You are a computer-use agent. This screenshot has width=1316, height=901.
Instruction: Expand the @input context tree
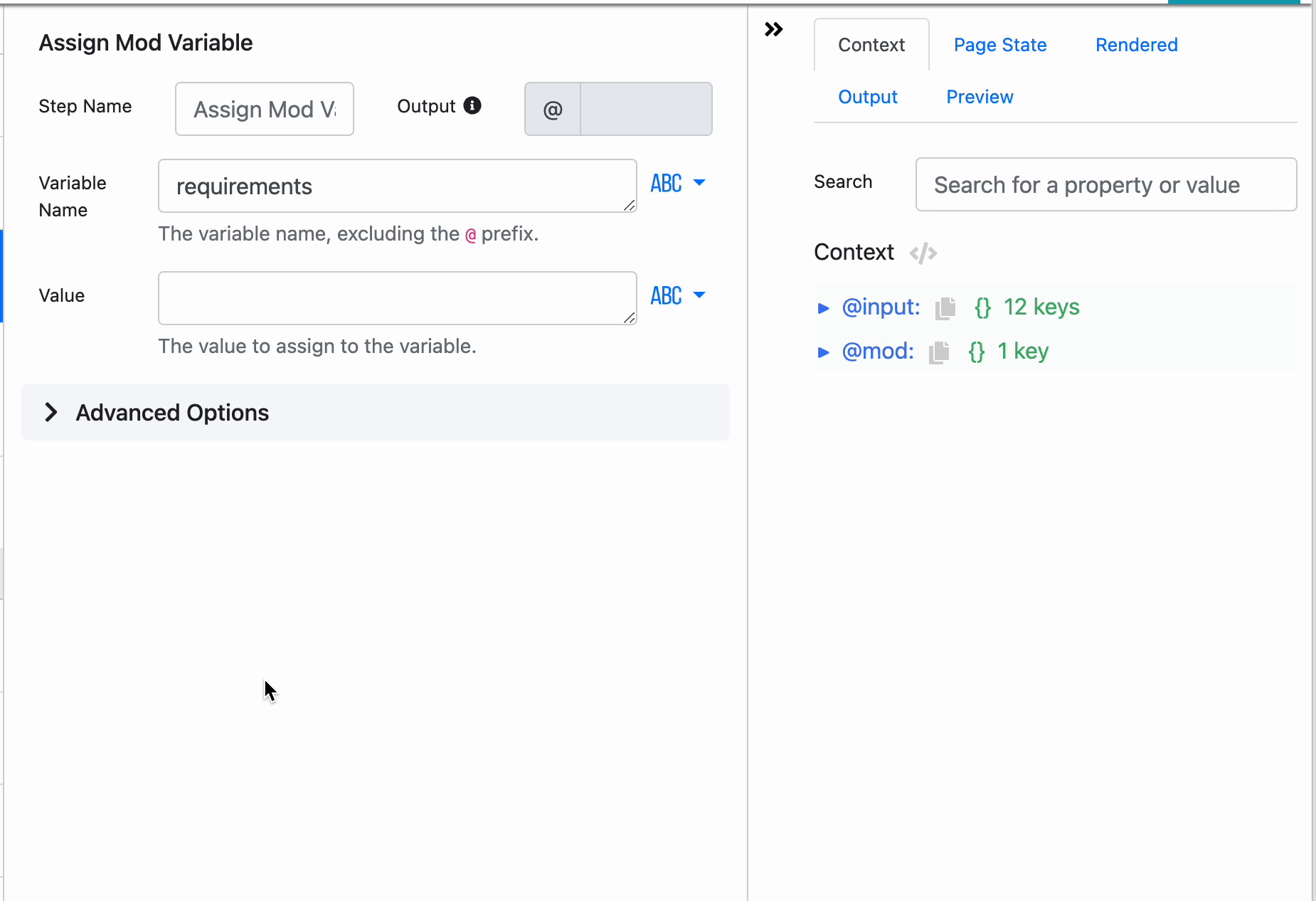pyautogui.click(x=824, y=307)
